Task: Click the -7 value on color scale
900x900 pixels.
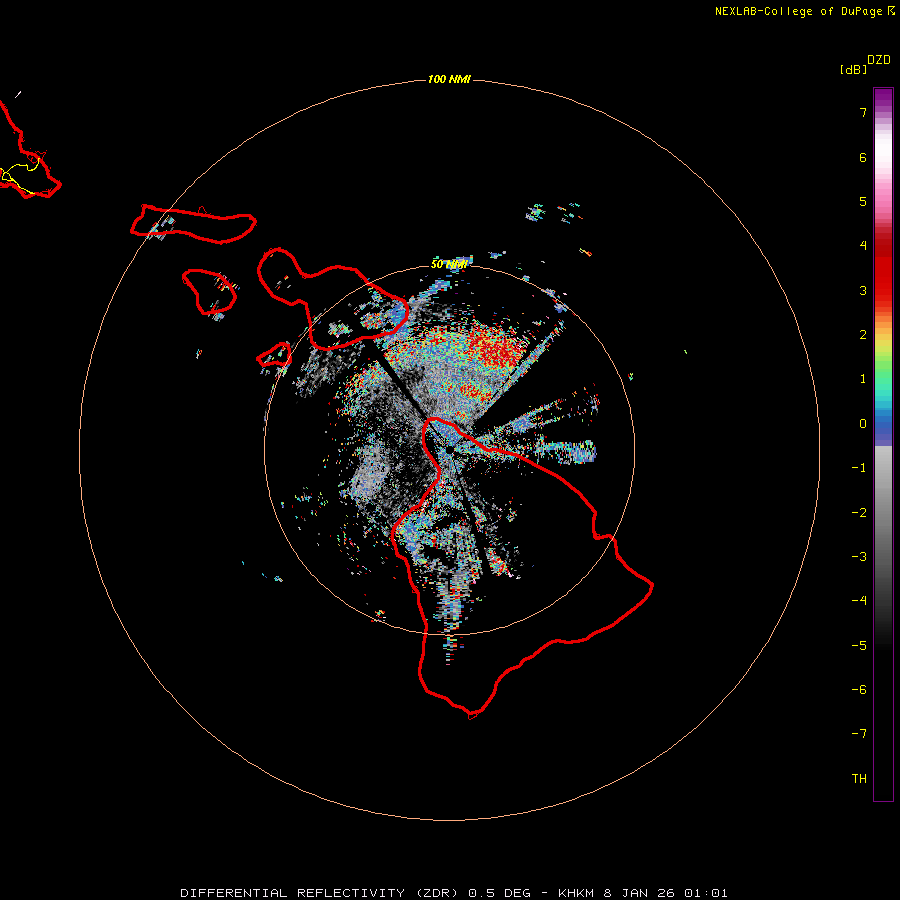Action: 859,734
